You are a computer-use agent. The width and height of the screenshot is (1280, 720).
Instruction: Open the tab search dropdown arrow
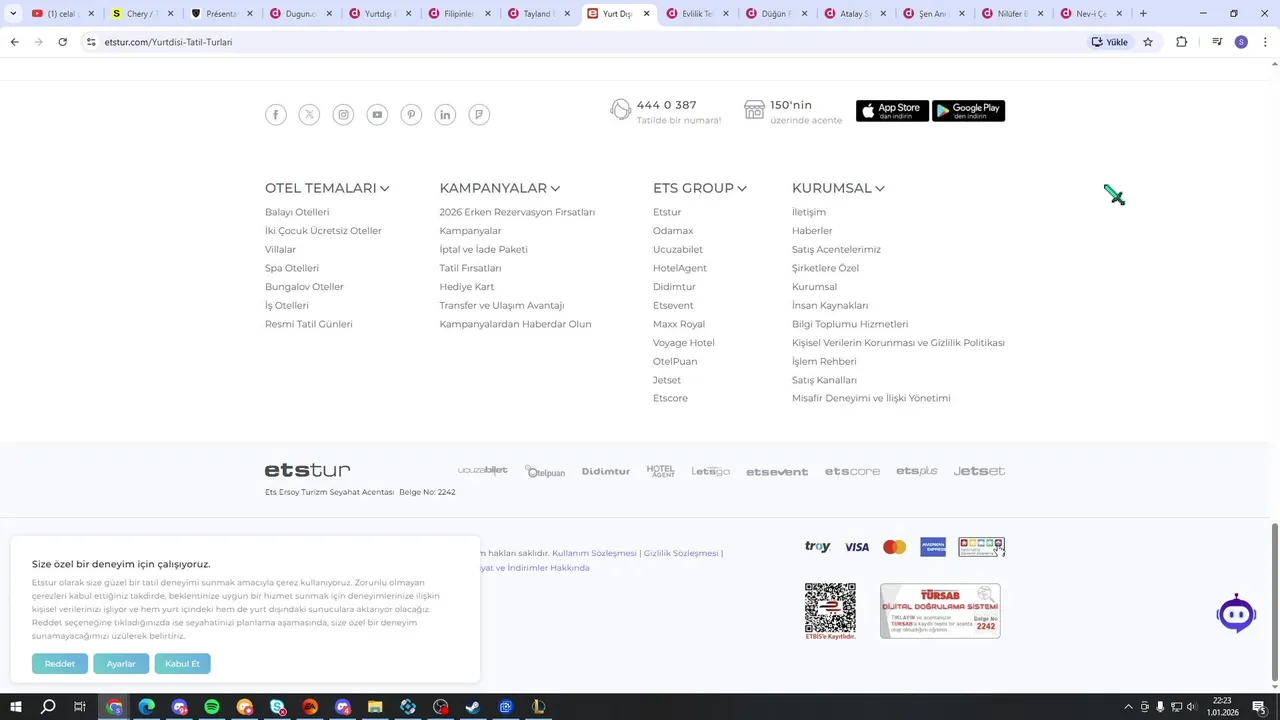pyautogui.click(x=12, y=13)
